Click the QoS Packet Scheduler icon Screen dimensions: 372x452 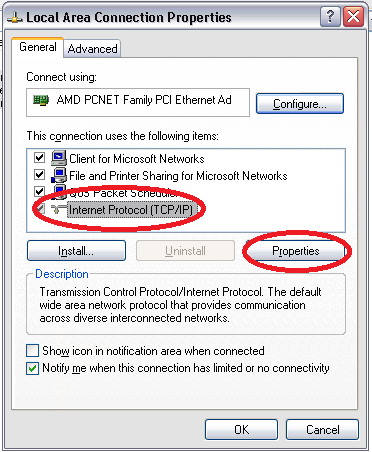click(x=59, y=192)
